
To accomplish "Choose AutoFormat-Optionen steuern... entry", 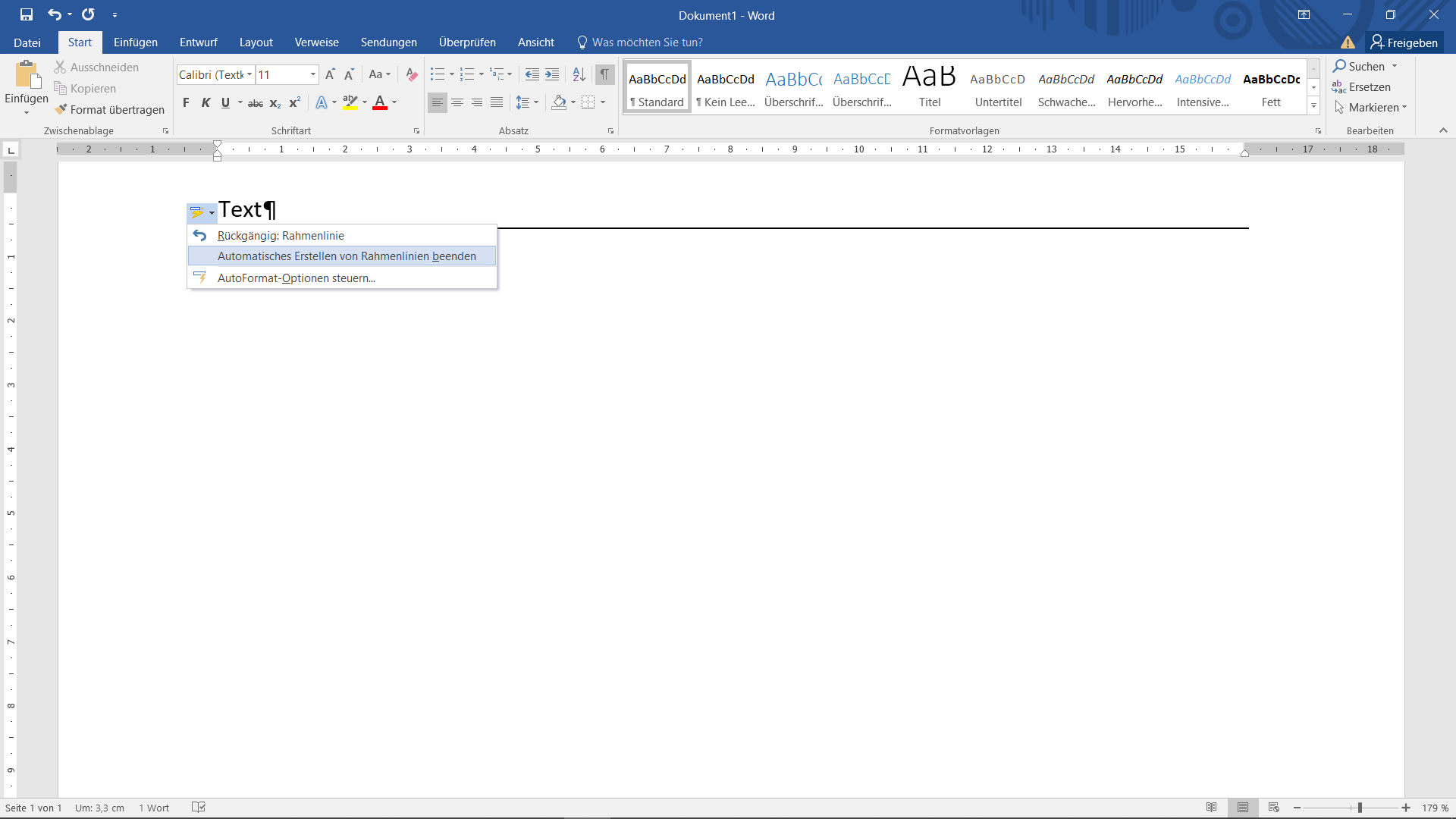I will [x=342, y=278].
